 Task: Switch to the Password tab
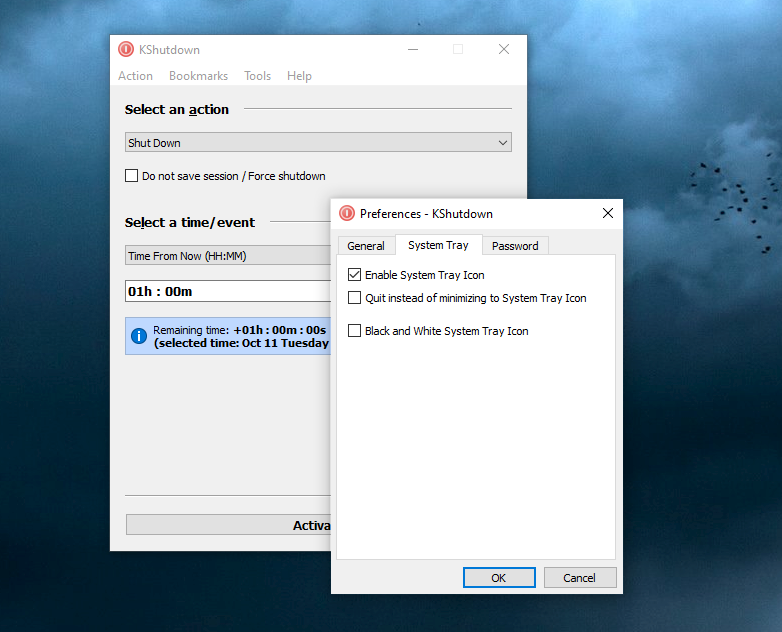(x=515, y=246)
